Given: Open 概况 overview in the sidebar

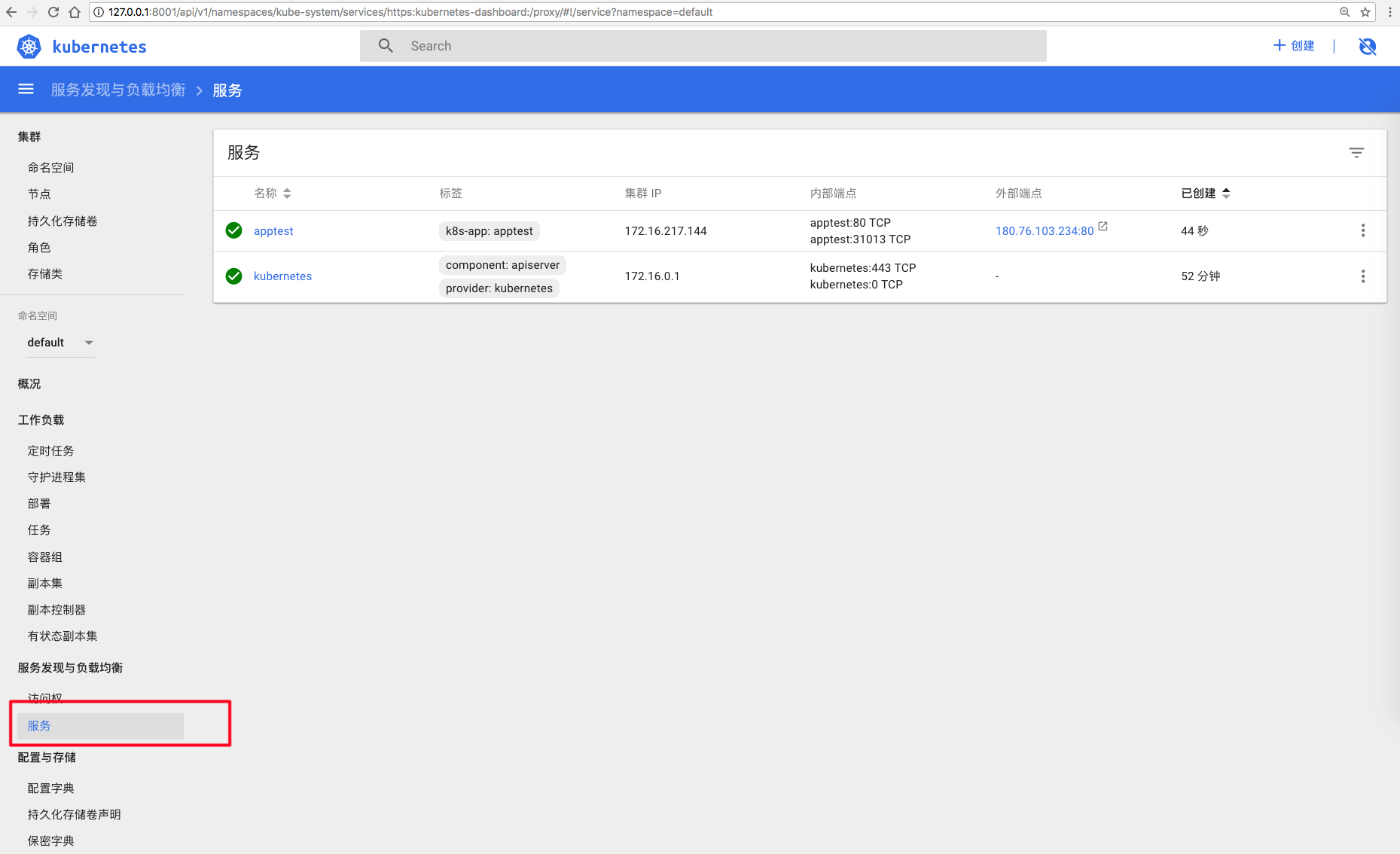Looking at the screenshot, I should pyautogui.click(x=29, y=384).
